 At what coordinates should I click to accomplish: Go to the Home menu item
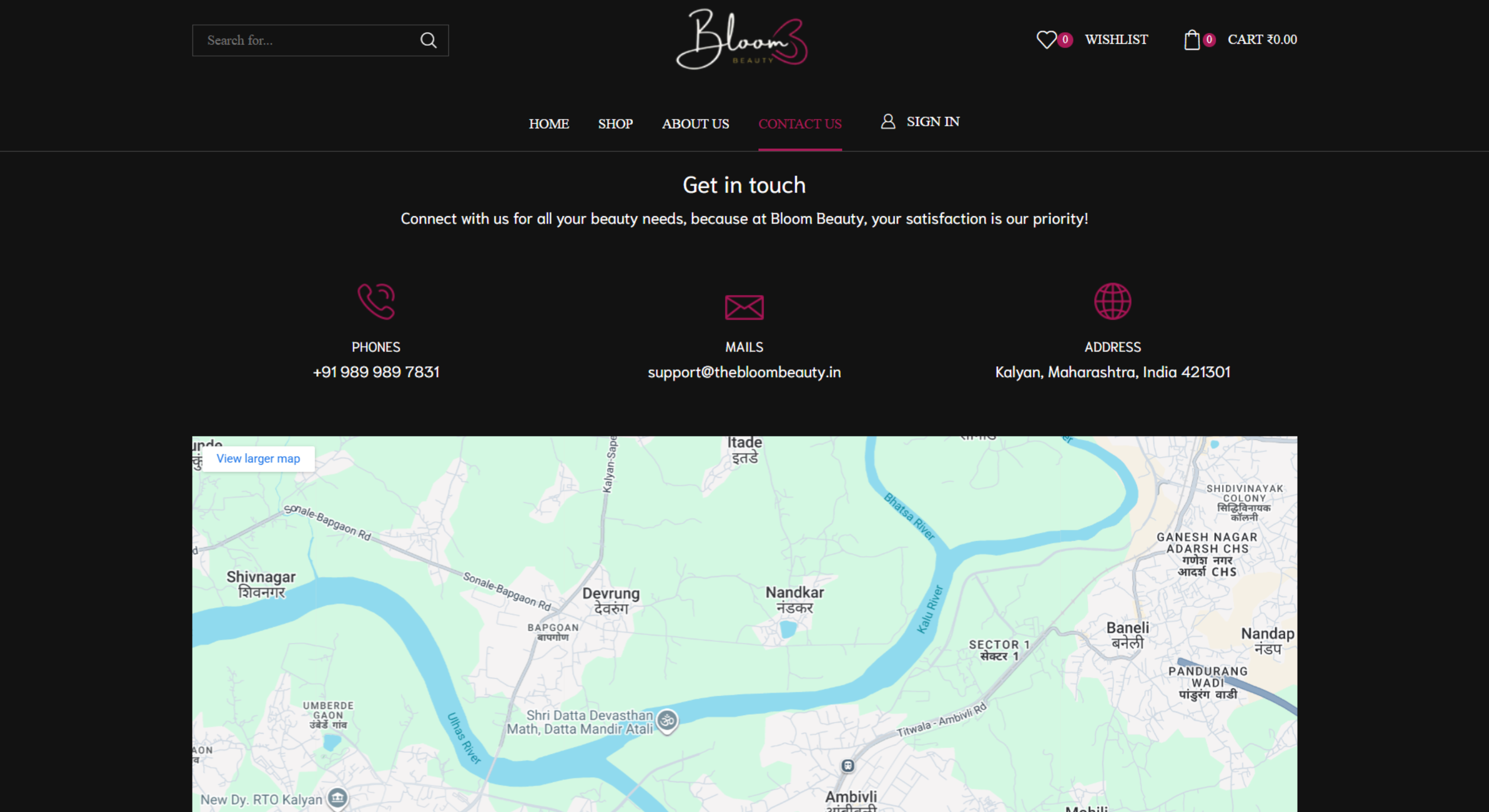point(548,124)
